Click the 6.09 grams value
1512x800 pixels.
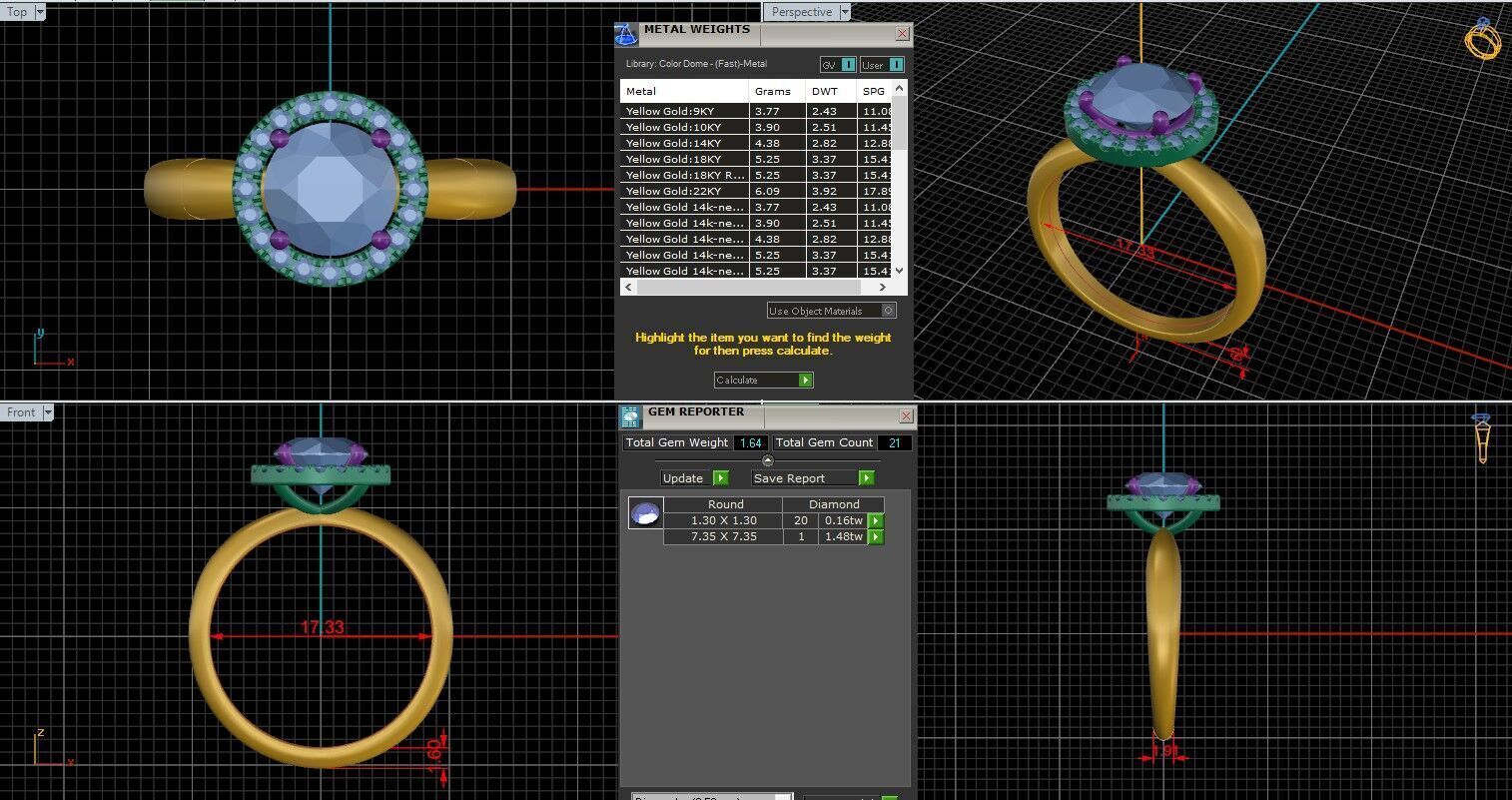coord(767,191)
